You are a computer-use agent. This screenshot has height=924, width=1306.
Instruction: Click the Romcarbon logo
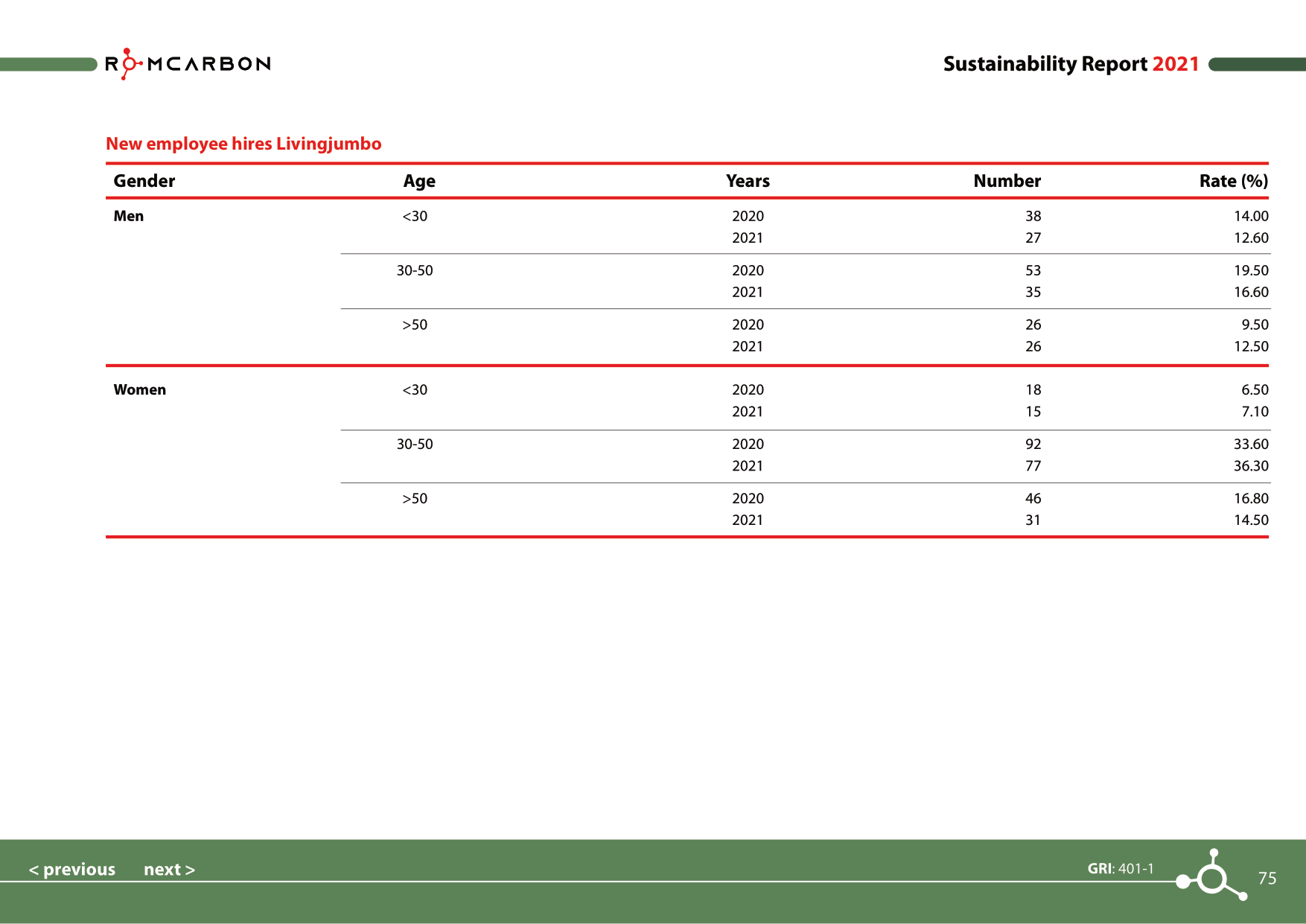click(188, 63)
